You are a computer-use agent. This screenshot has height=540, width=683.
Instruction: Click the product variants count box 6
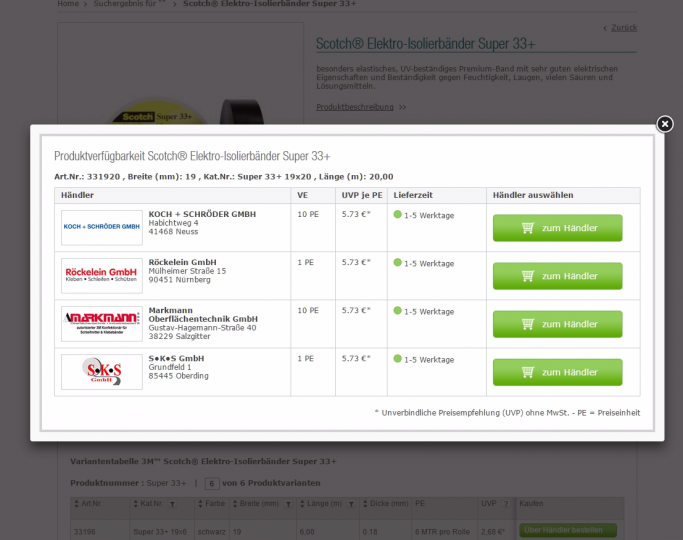point(212,483)
